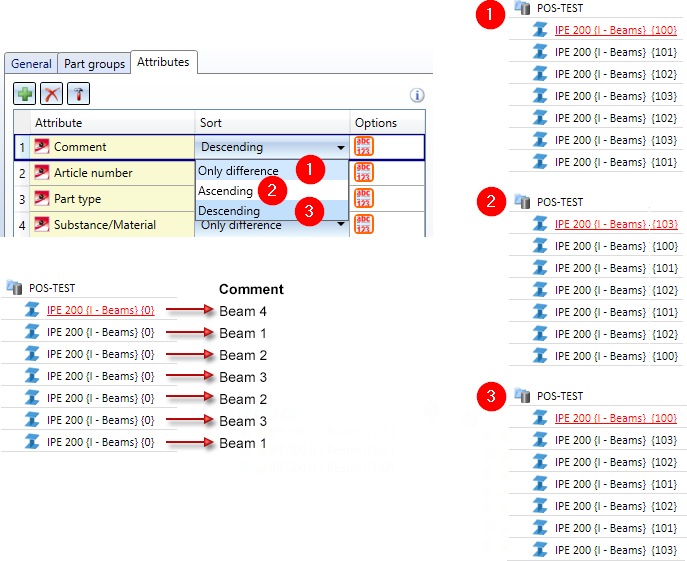687x561 pixels.
Task: Click red IPE 200 {100} link in first list
Action: [x=615, y=30]
